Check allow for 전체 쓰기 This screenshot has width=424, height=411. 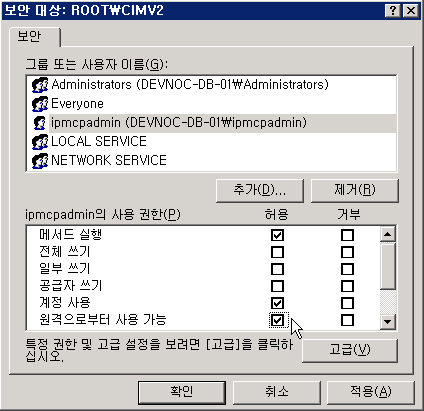pos(277,252)
